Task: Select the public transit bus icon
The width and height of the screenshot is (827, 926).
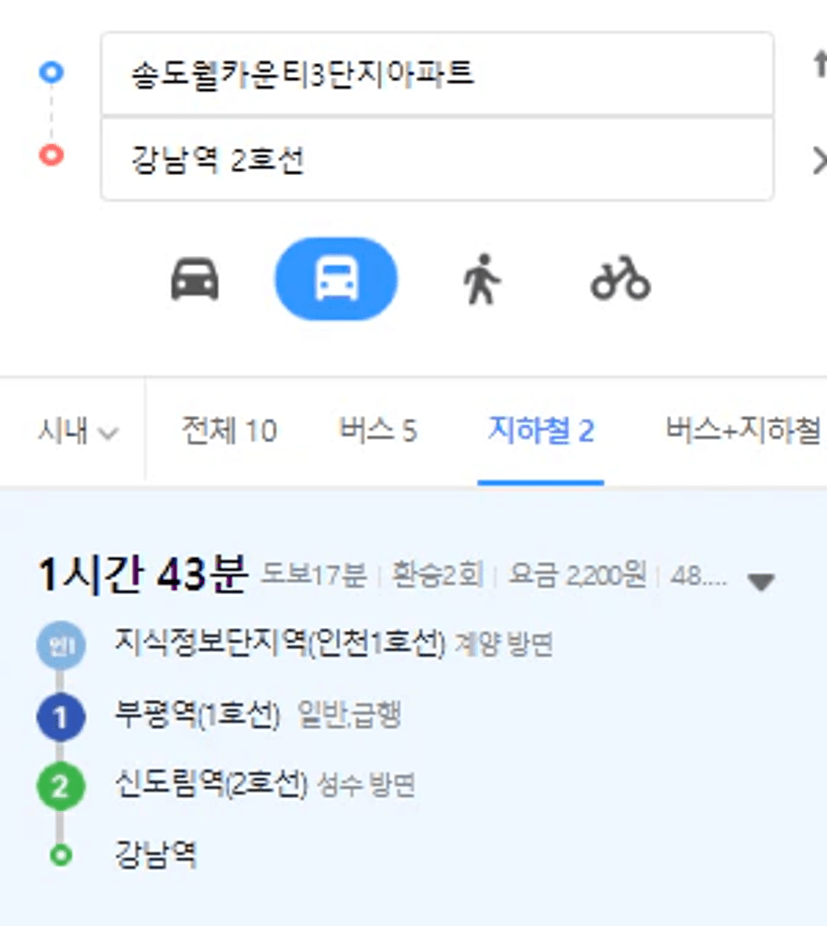Action: [x=336, y=279]
